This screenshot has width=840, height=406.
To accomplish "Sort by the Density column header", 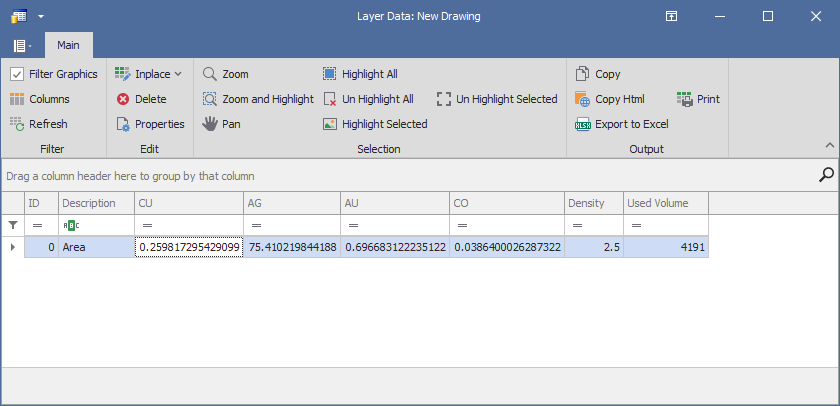I will pyautogui.click(x=593, y=203).
